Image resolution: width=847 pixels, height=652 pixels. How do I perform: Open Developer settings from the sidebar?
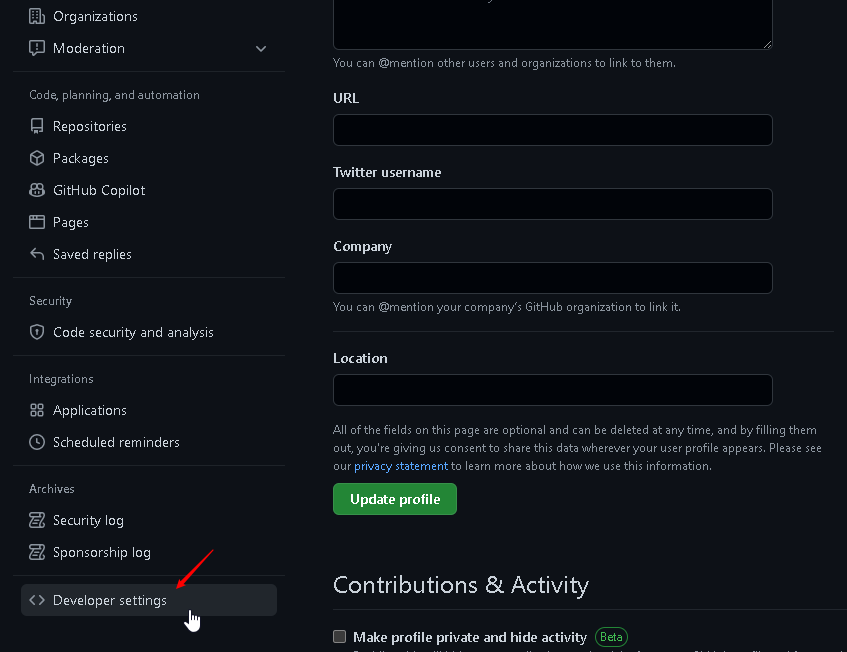110,600
